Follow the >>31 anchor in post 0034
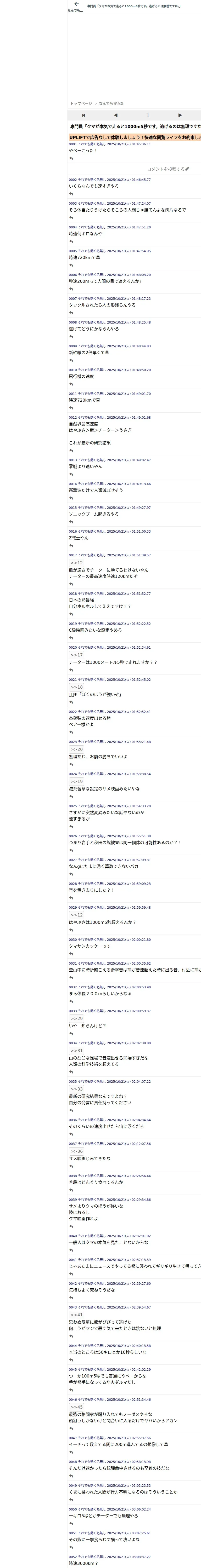 pos(76,1051)
